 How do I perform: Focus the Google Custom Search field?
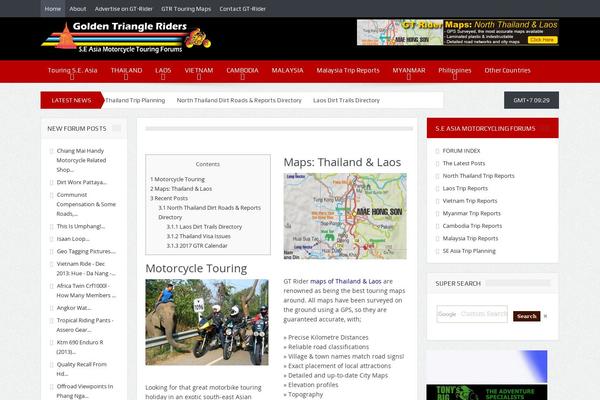[472, 314]
